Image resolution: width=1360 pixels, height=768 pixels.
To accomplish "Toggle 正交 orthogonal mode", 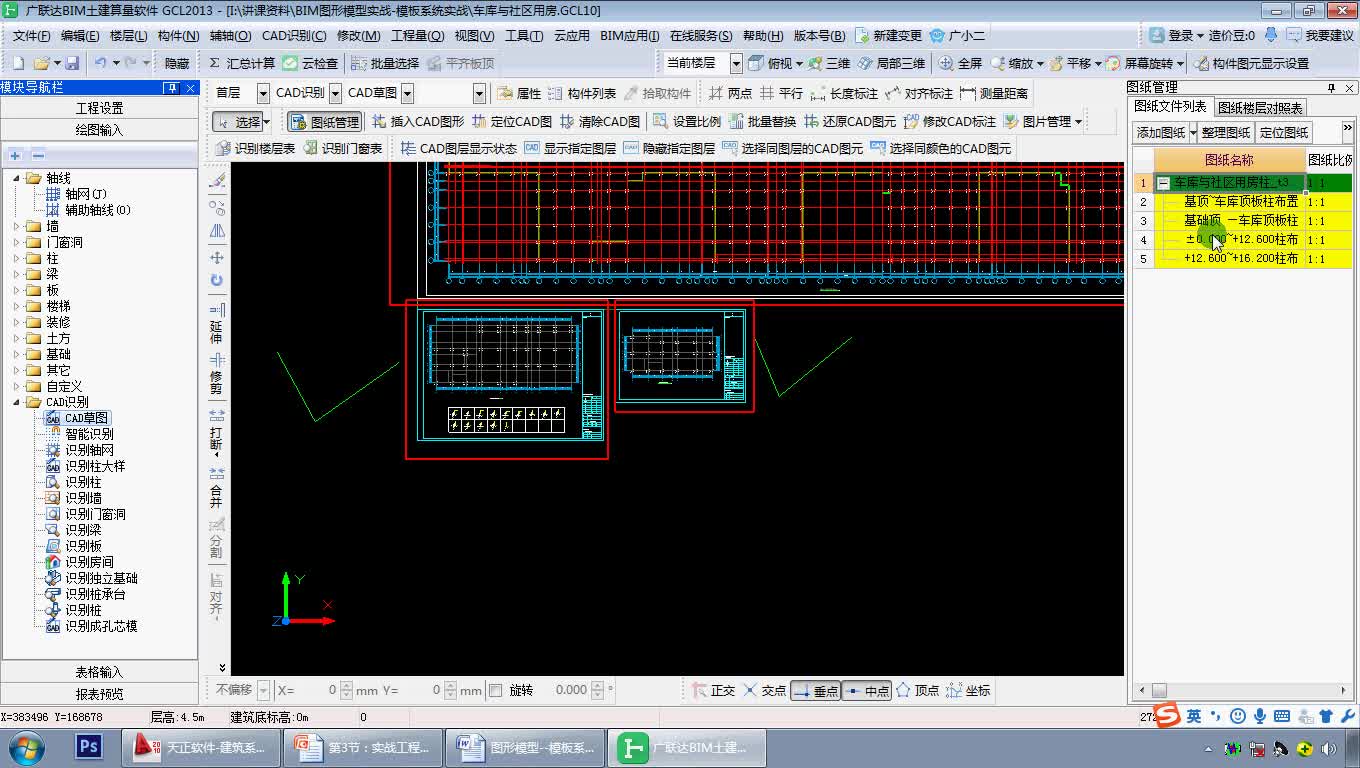I will point(714,690).
